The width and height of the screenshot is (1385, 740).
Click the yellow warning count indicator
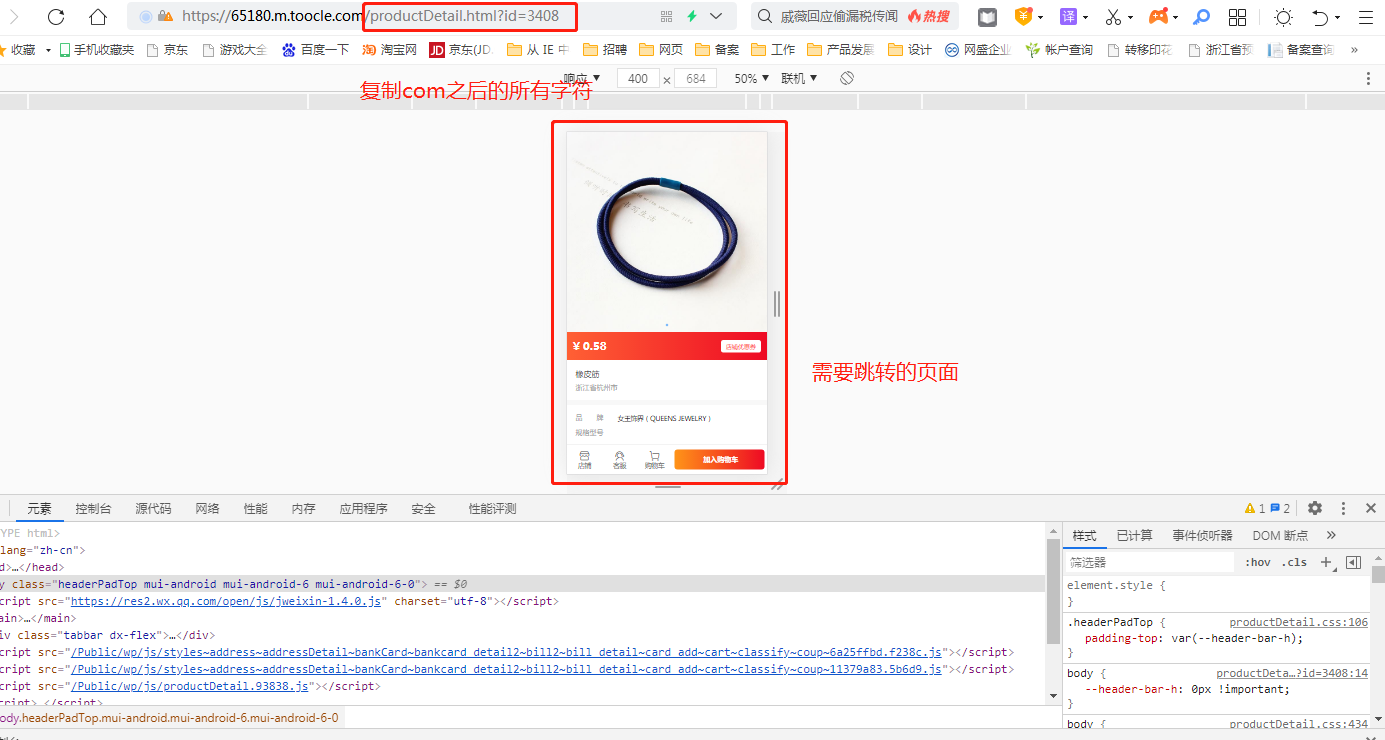tap(1254, 509)
